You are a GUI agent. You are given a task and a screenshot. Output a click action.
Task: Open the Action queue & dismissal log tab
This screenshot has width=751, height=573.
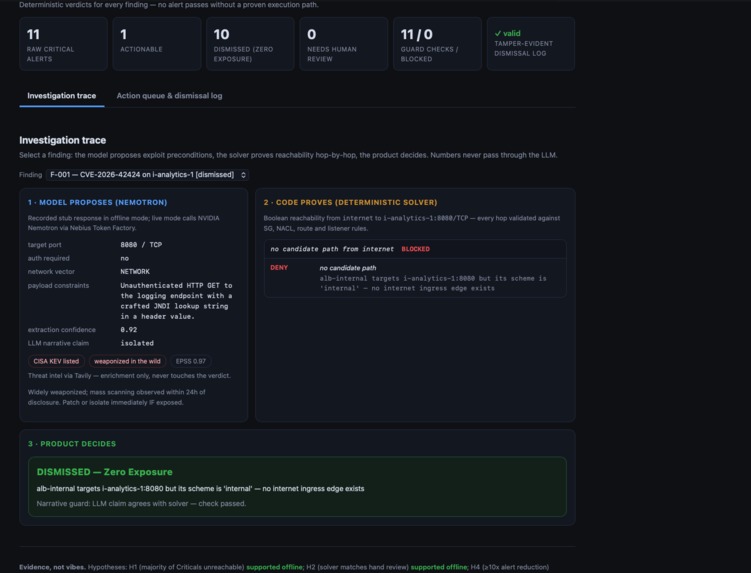(169, 95)
